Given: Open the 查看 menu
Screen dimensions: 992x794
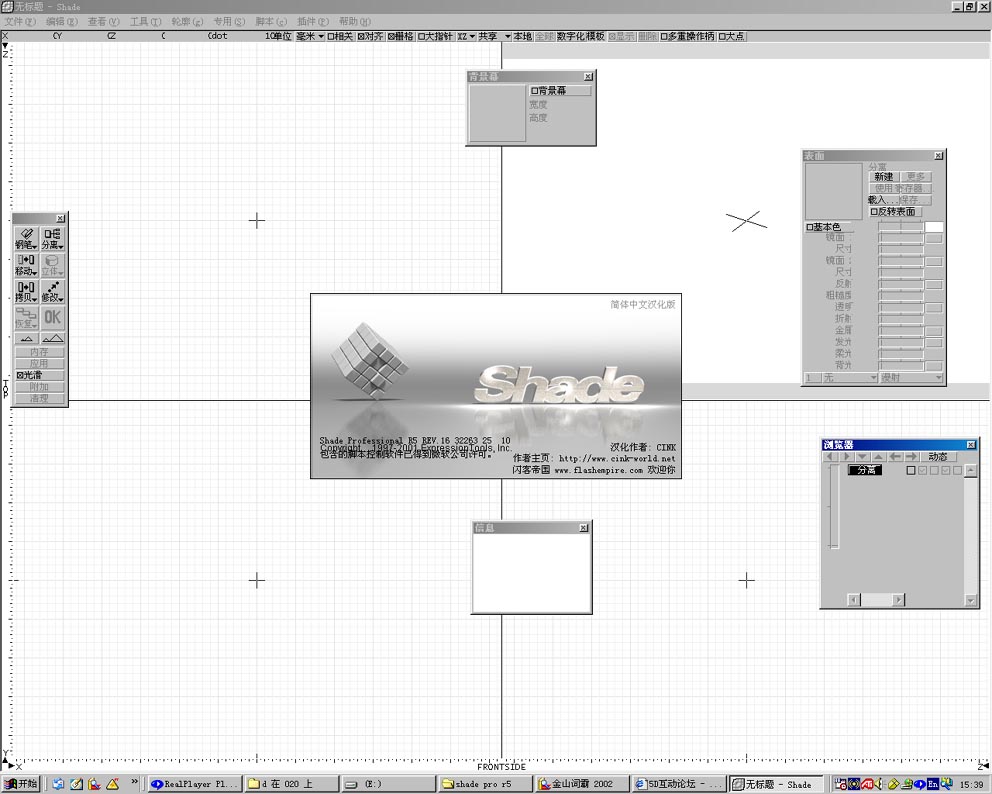Looking at the screenshot, I should tap(104, 22).
